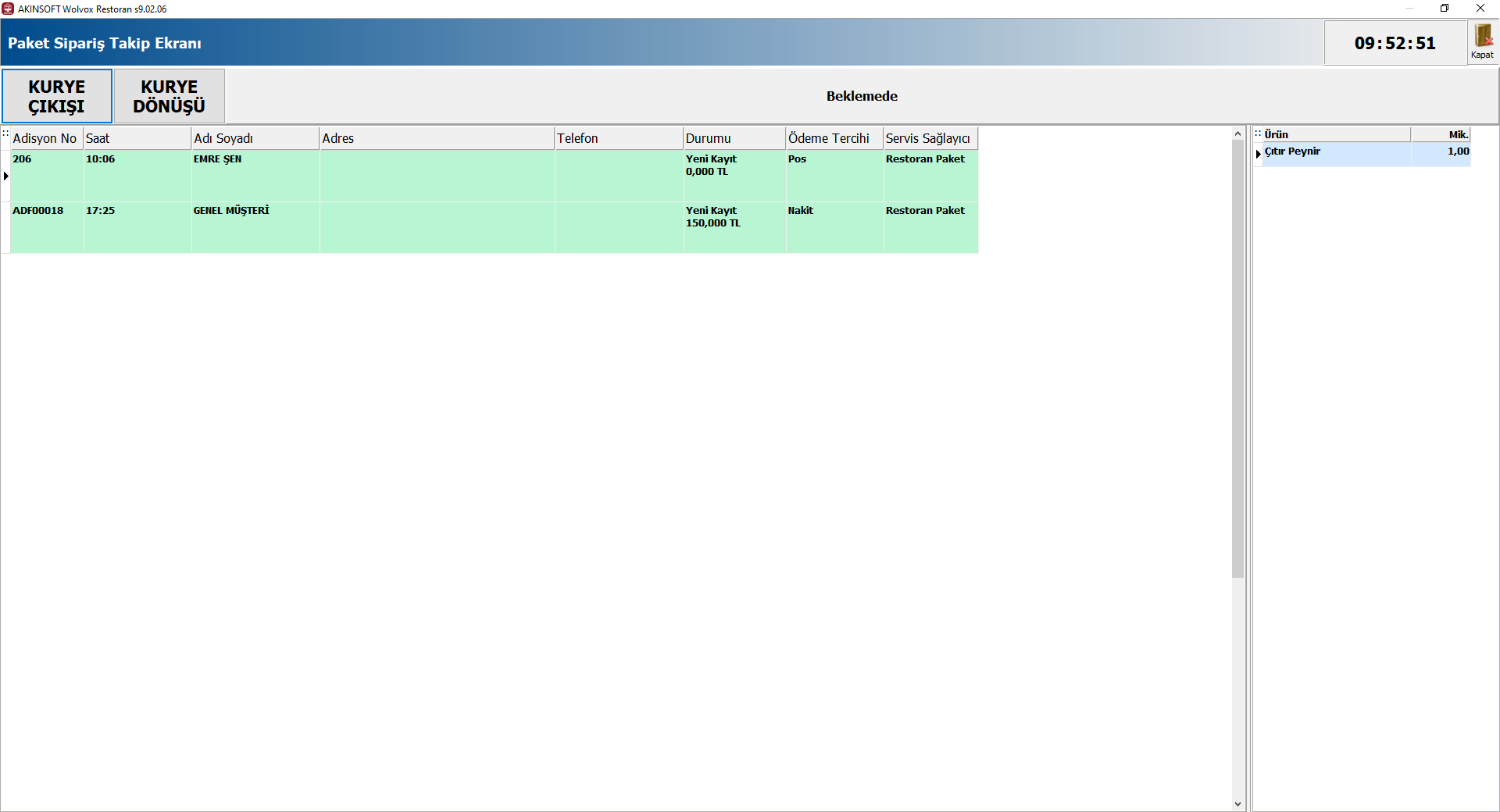Click the 09:52:51 clock display
The image size is (1500, 812).
click(1395, 43)
